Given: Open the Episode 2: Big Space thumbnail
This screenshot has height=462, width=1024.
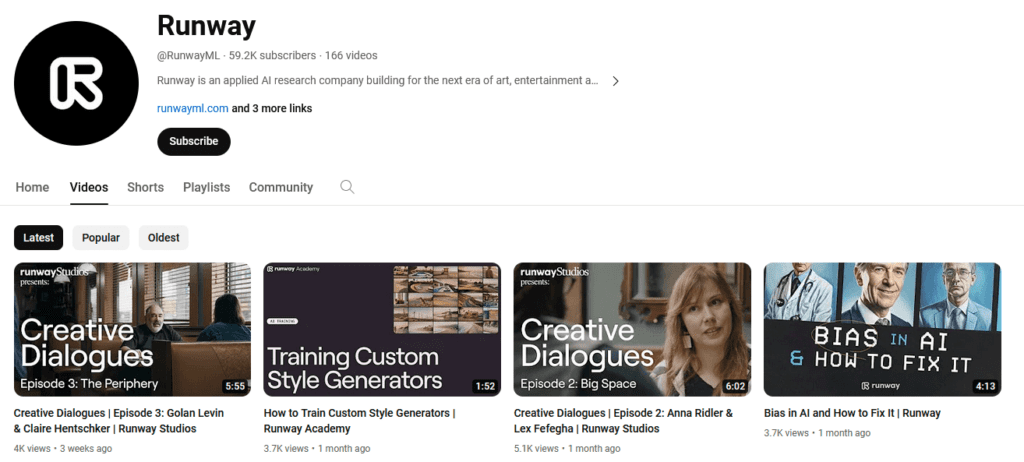Looking at the screenshot, I should 632,329.
